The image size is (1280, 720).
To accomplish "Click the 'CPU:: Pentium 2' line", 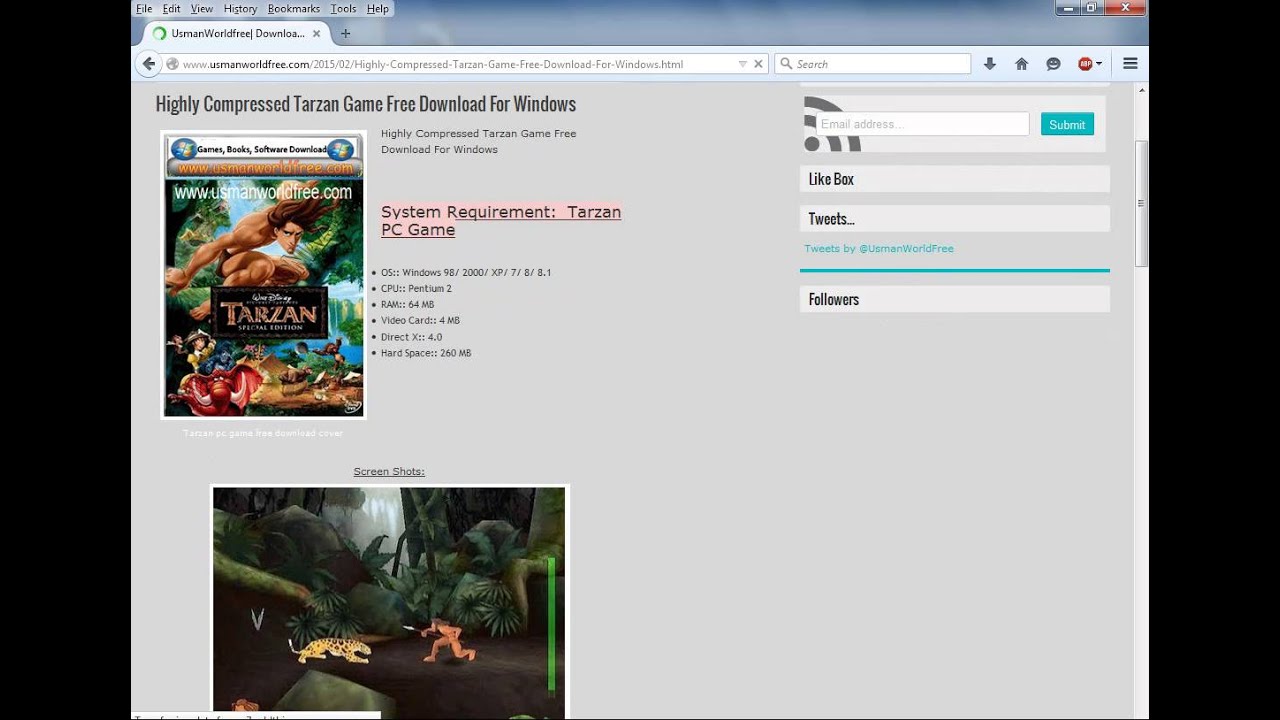I will pos(416,289).
